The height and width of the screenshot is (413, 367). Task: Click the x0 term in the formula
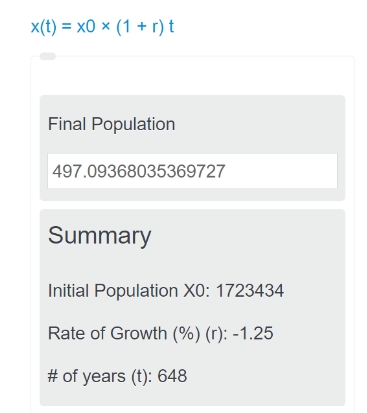[86, 27]
